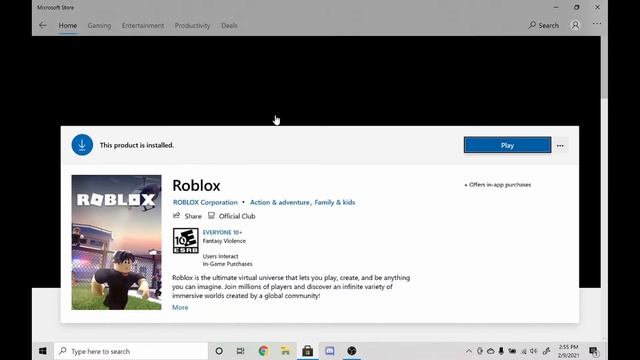Open the ROBLOX Corporation publisher link
Viewport: 640px width, 360px height.
click(205, 202)
